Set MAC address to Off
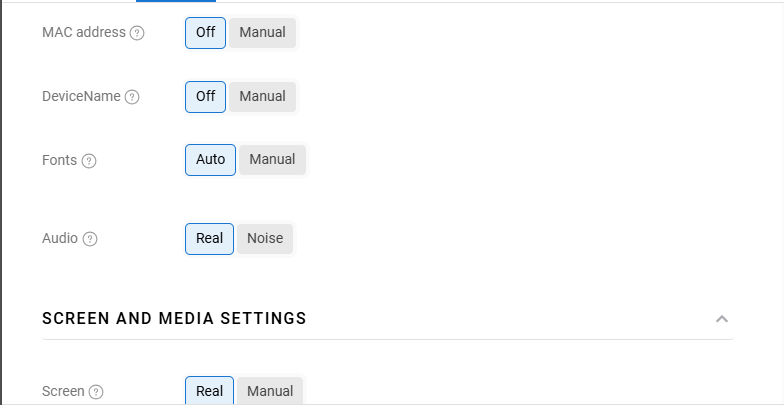 tap(205, 33)
